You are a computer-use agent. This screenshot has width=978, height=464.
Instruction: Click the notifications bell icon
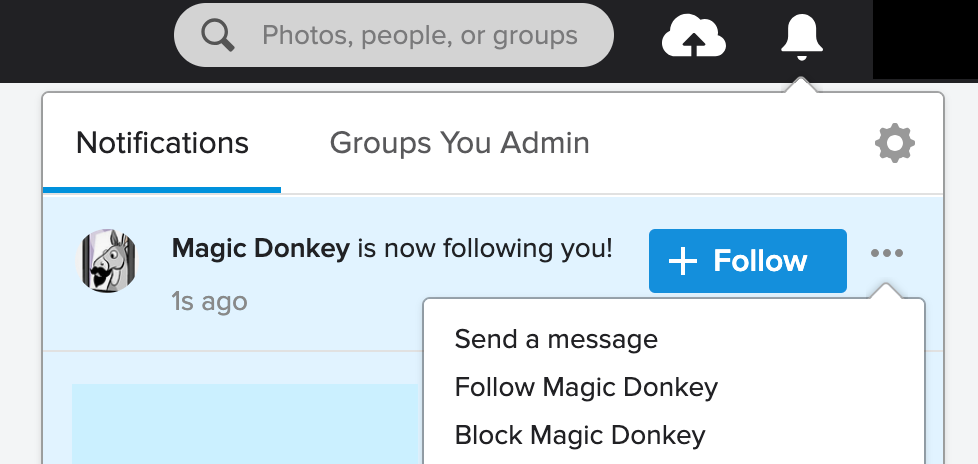[x=801, y=37]
